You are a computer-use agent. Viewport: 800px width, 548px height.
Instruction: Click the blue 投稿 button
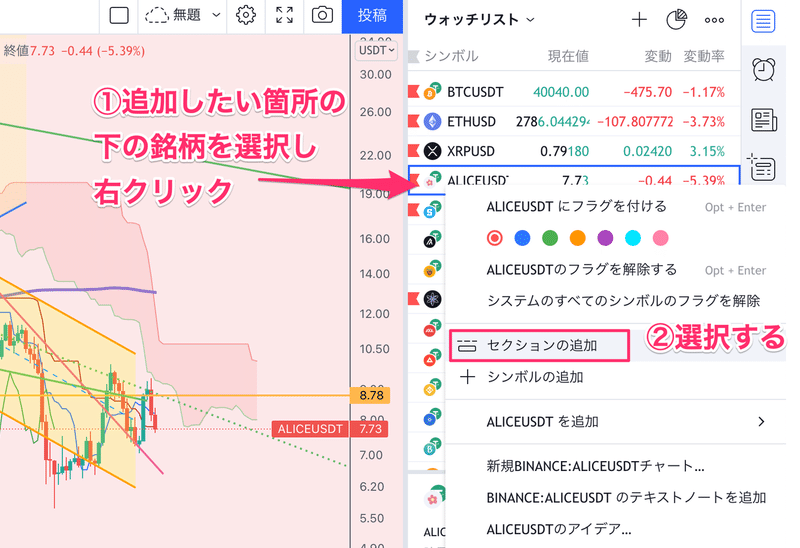click(372, 16)
